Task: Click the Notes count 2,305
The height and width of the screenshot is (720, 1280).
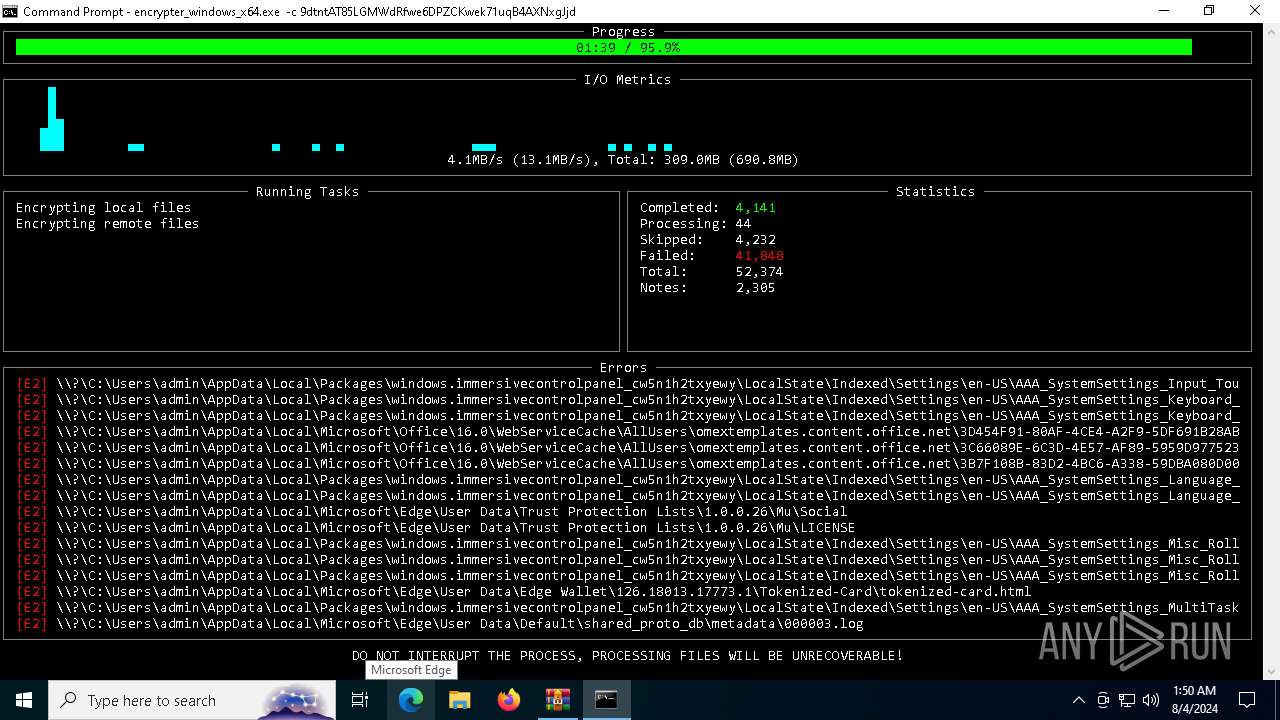Action: pyautogui.click(x=755, y=288)
